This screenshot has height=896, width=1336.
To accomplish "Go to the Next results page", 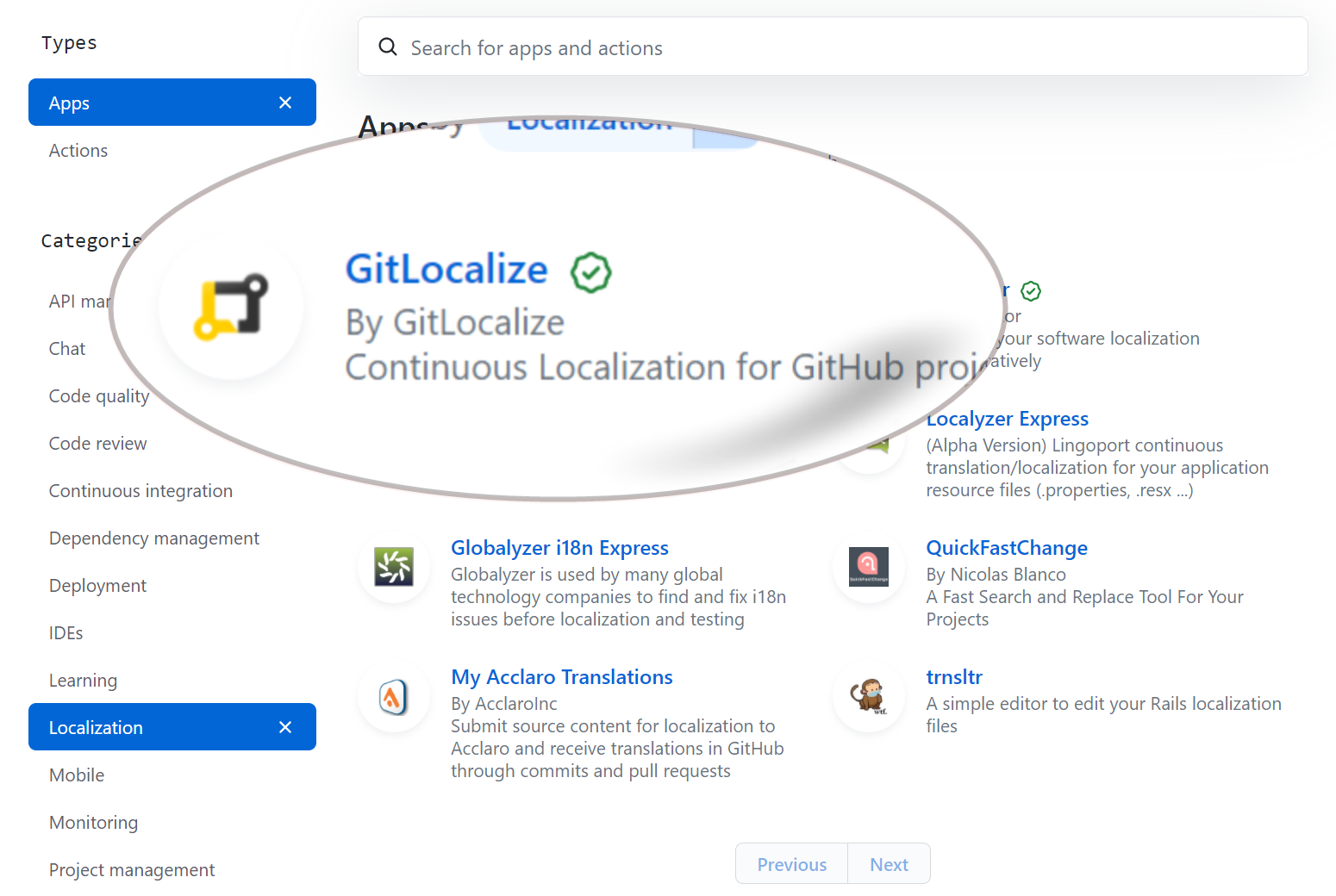I will point(889,863).
